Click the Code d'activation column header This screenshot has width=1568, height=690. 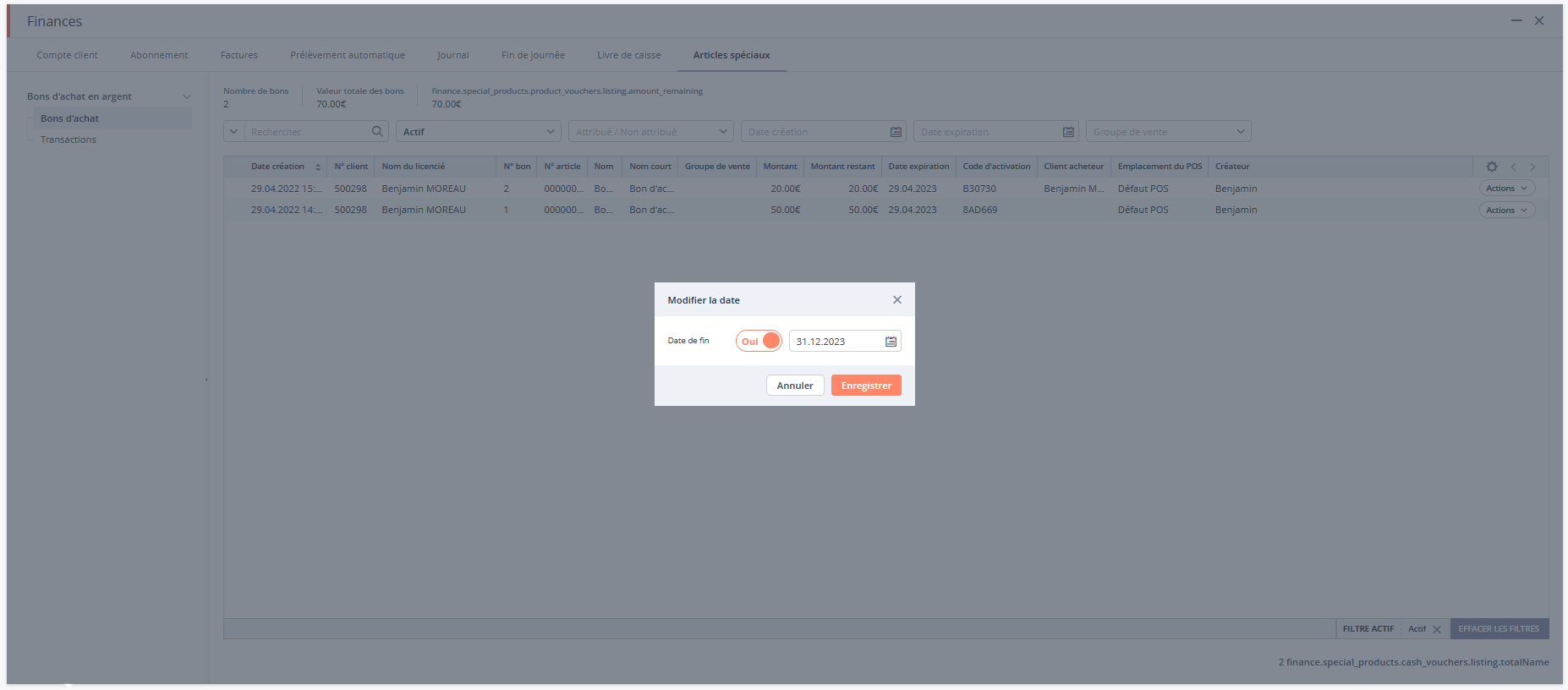pos(996,167)
